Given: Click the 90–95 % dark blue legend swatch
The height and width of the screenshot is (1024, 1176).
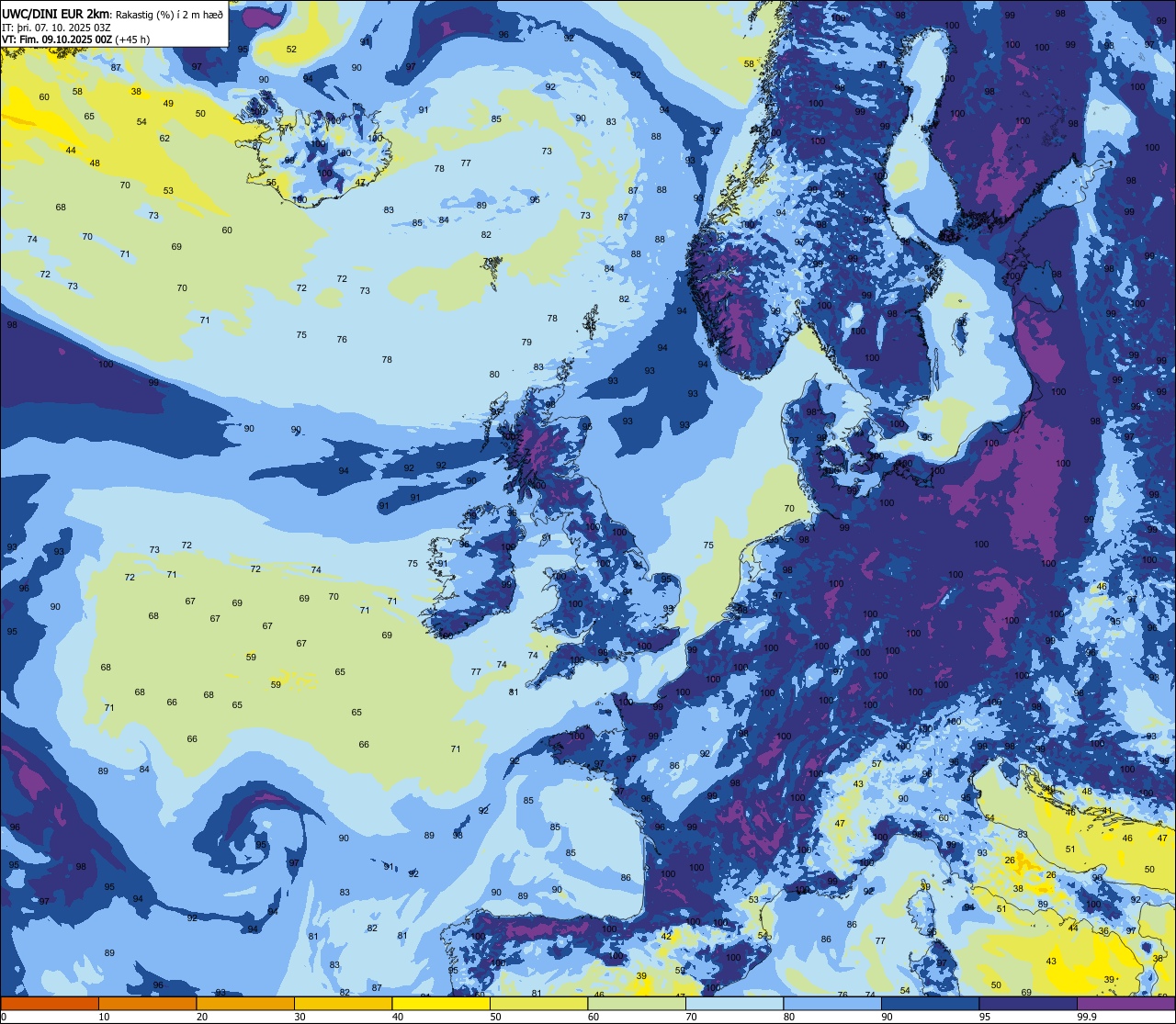Looking at the screenshot, I should pyautogui.click(x=931, y=1004).
